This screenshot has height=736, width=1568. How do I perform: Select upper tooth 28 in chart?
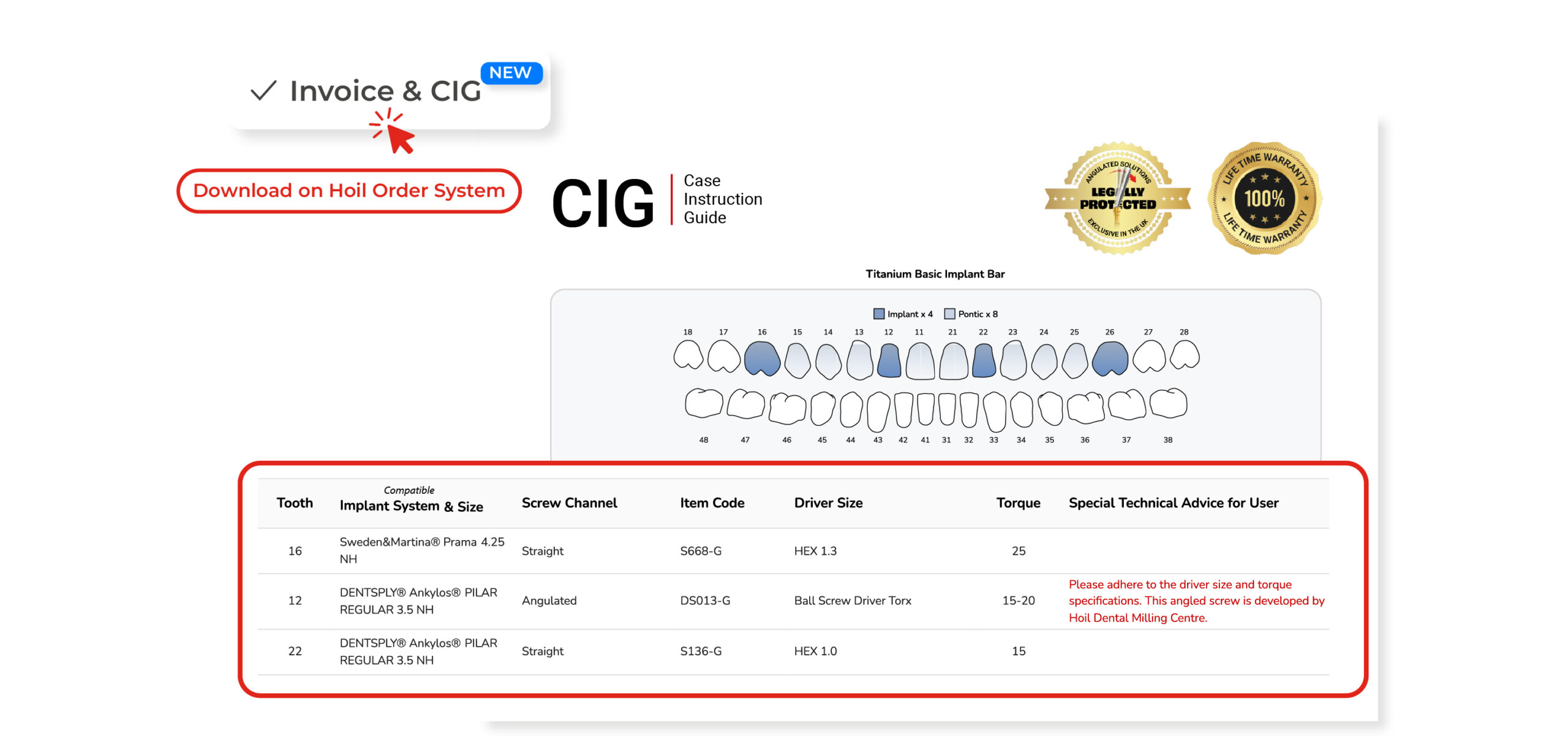click(1185, 355)
